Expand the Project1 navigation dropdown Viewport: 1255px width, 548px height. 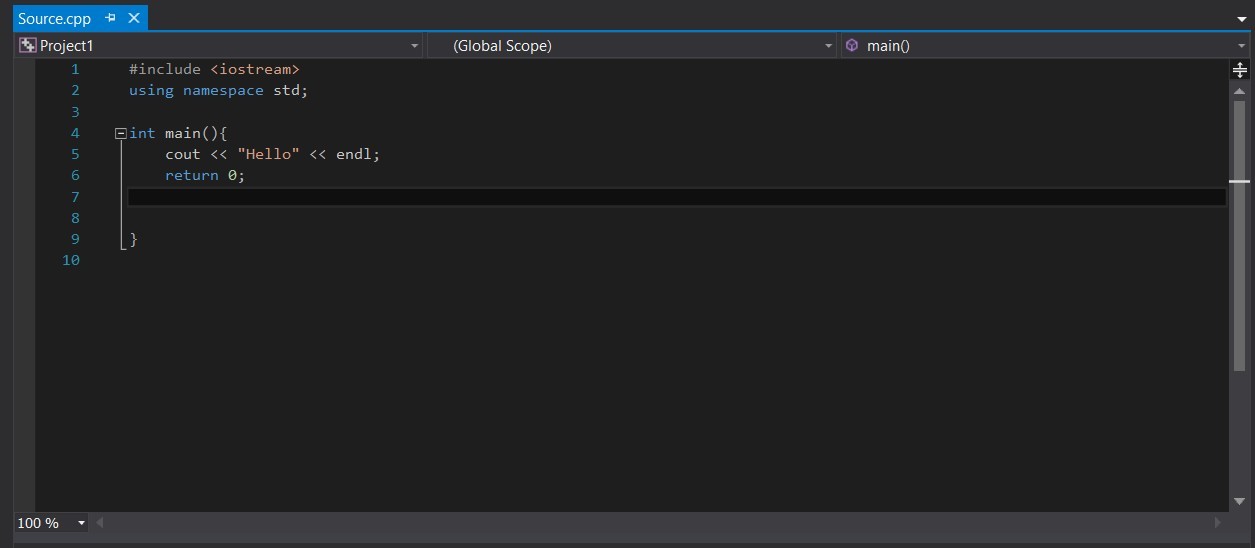click(415, 46)
